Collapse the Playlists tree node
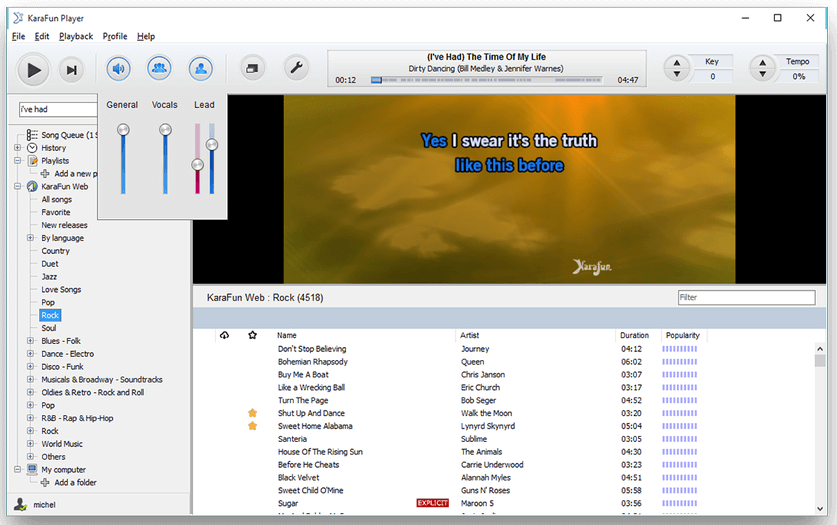This screenshot has width=837, height=525. 18,161
